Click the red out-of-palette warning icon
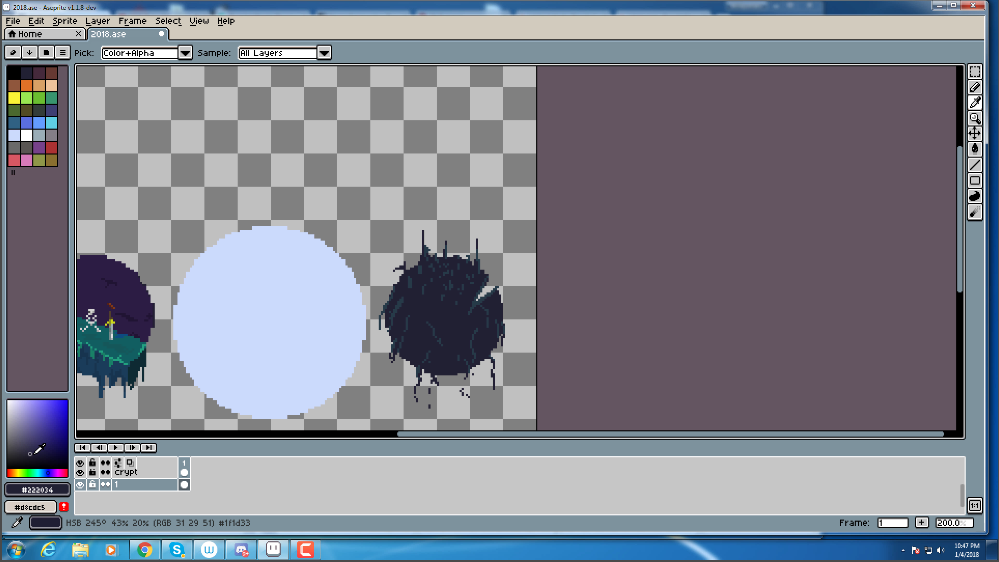Viewport: 999px width, 562px height. [64, 507]
